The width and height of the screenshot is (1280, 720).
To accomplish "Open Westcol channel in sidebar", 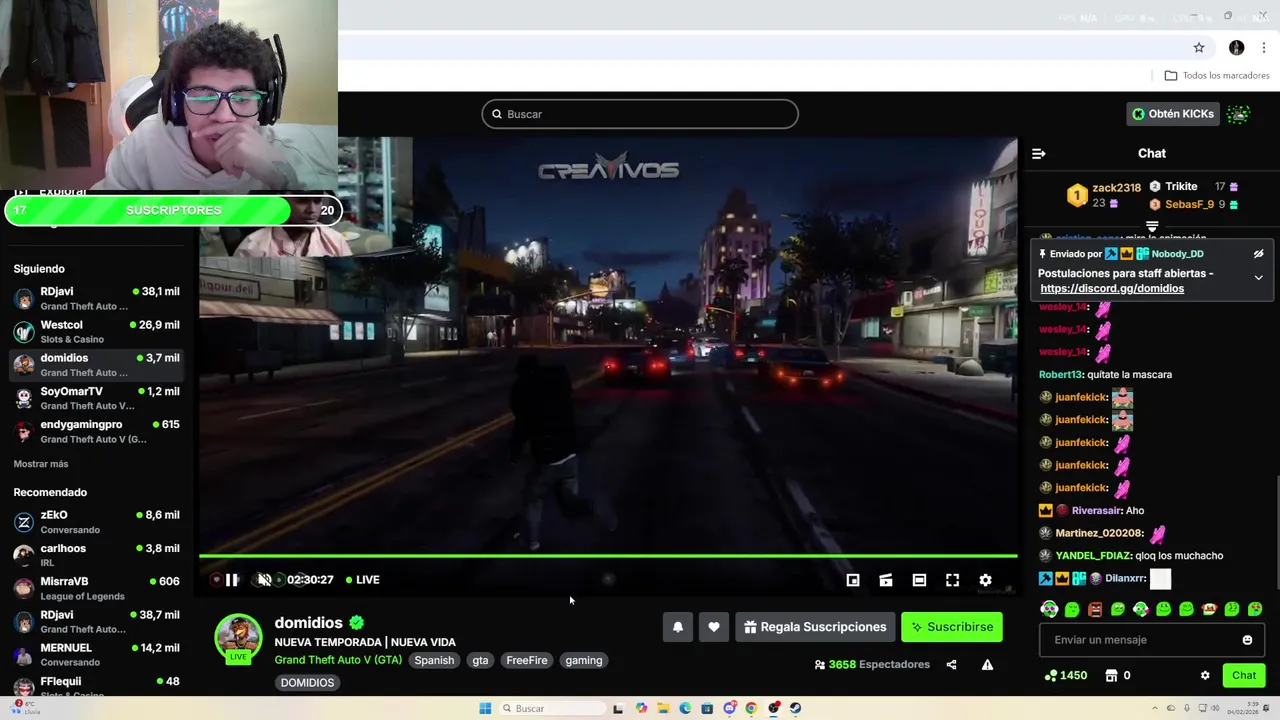I will [x=96, y=331].
